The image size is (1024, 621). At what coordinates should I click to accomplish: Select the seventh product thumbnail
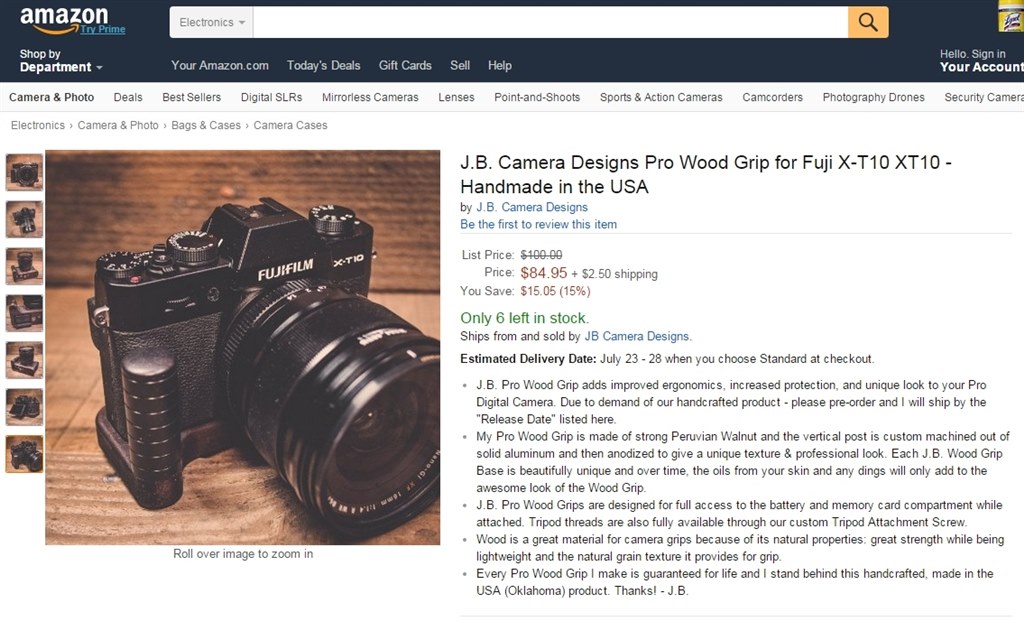25,454
